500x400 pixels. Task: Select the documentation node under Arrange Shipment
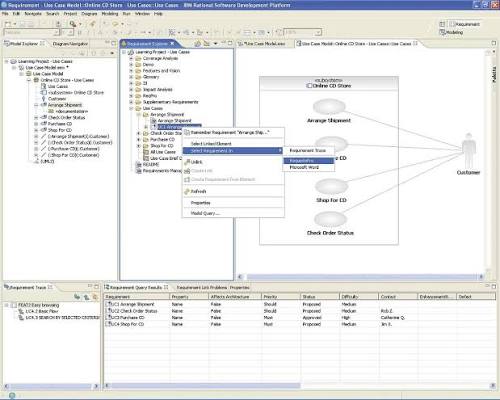pyautogui.click(x=71, y=111)
